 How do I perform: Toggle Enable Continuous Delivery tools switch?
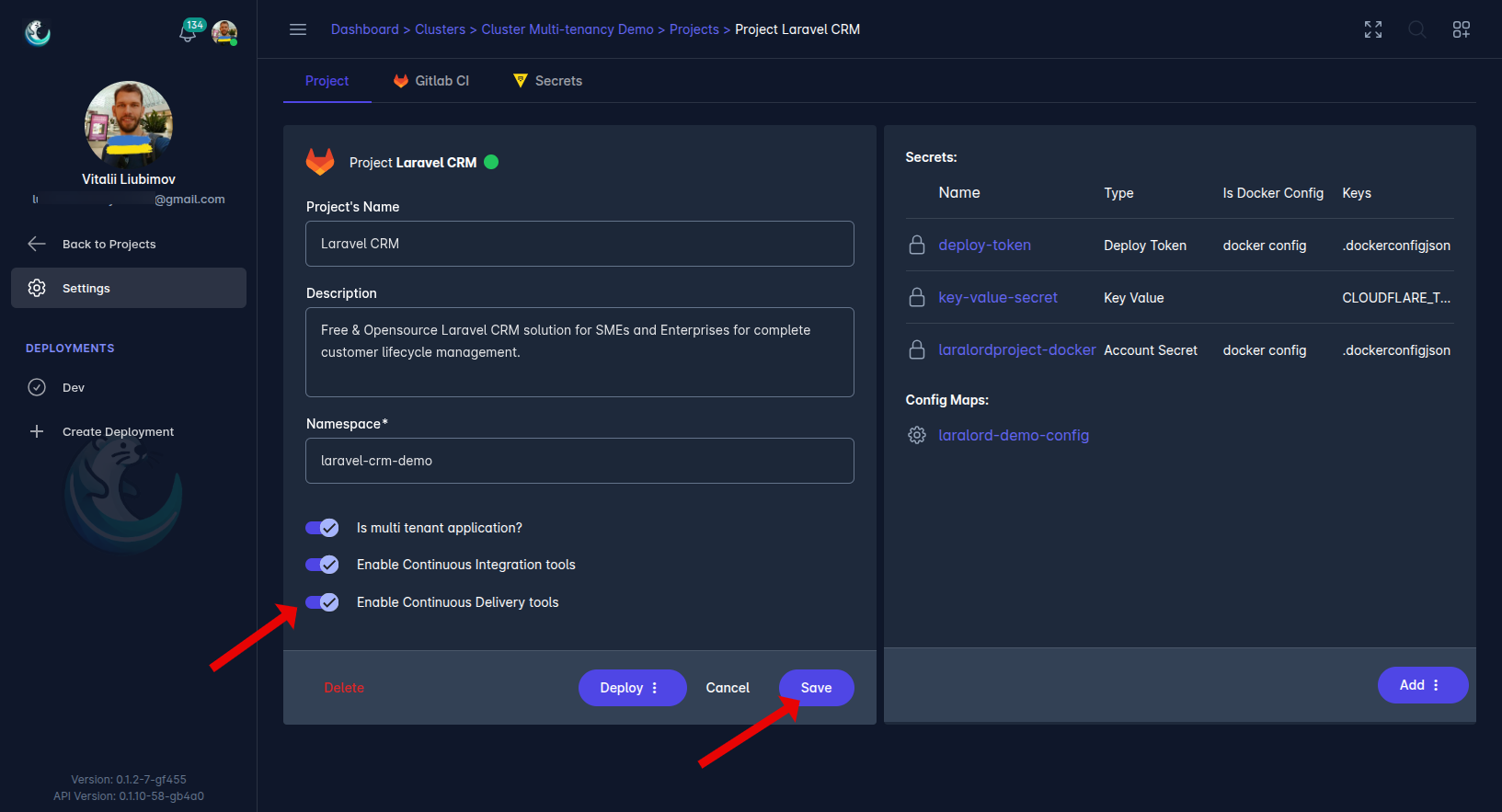pyautogui.click(x=323, y=602)
